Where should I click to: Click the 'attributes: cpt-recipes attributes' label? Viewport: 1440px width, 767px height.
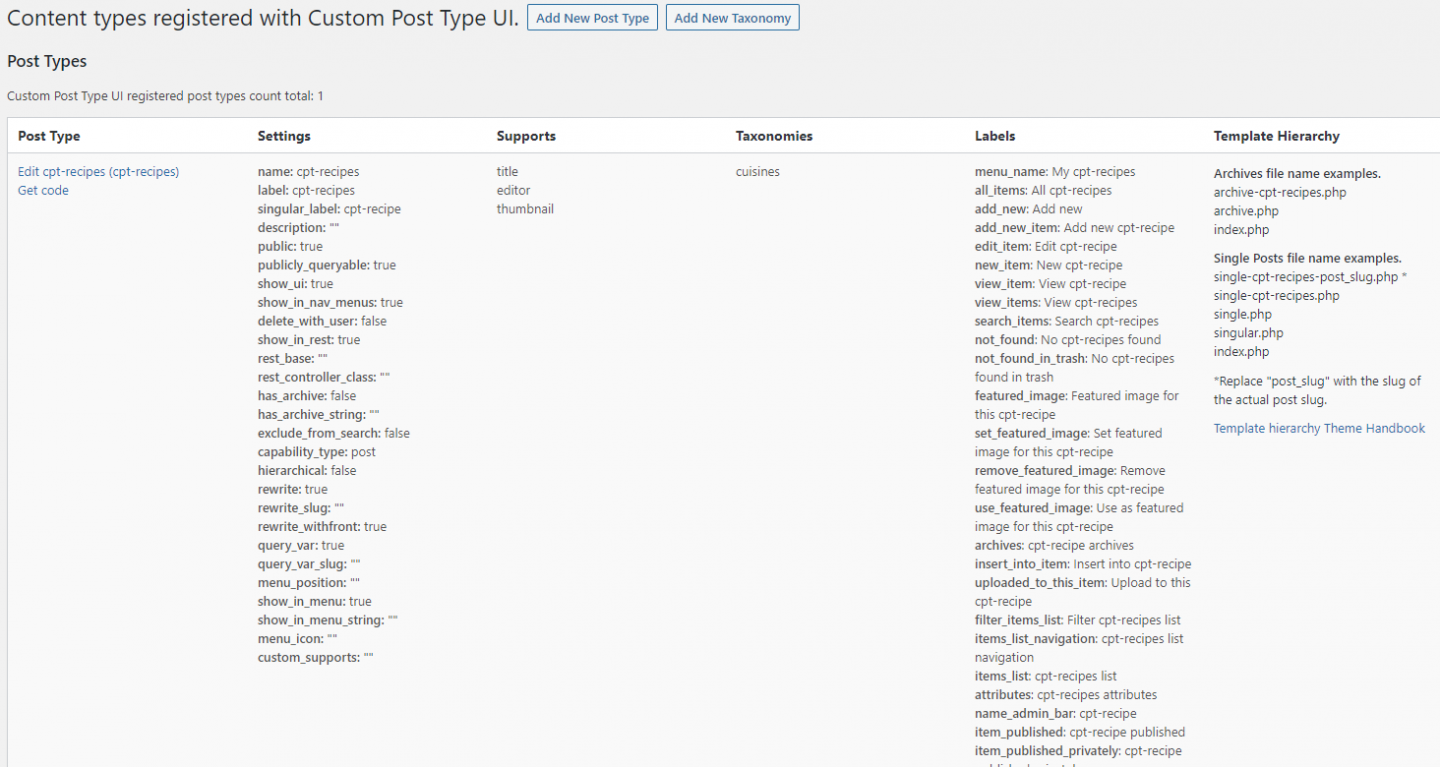[x=1066, y=695]
